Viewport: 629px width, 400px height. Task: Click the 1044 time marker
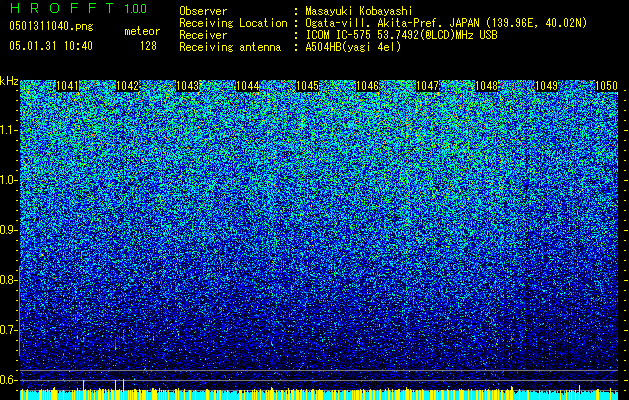point(248,86)
